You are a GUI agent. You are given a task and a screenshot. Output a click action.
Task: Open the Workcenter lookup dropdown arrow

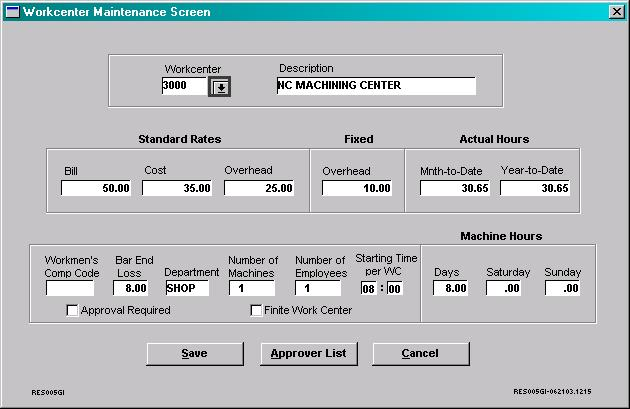coord(219,87)
